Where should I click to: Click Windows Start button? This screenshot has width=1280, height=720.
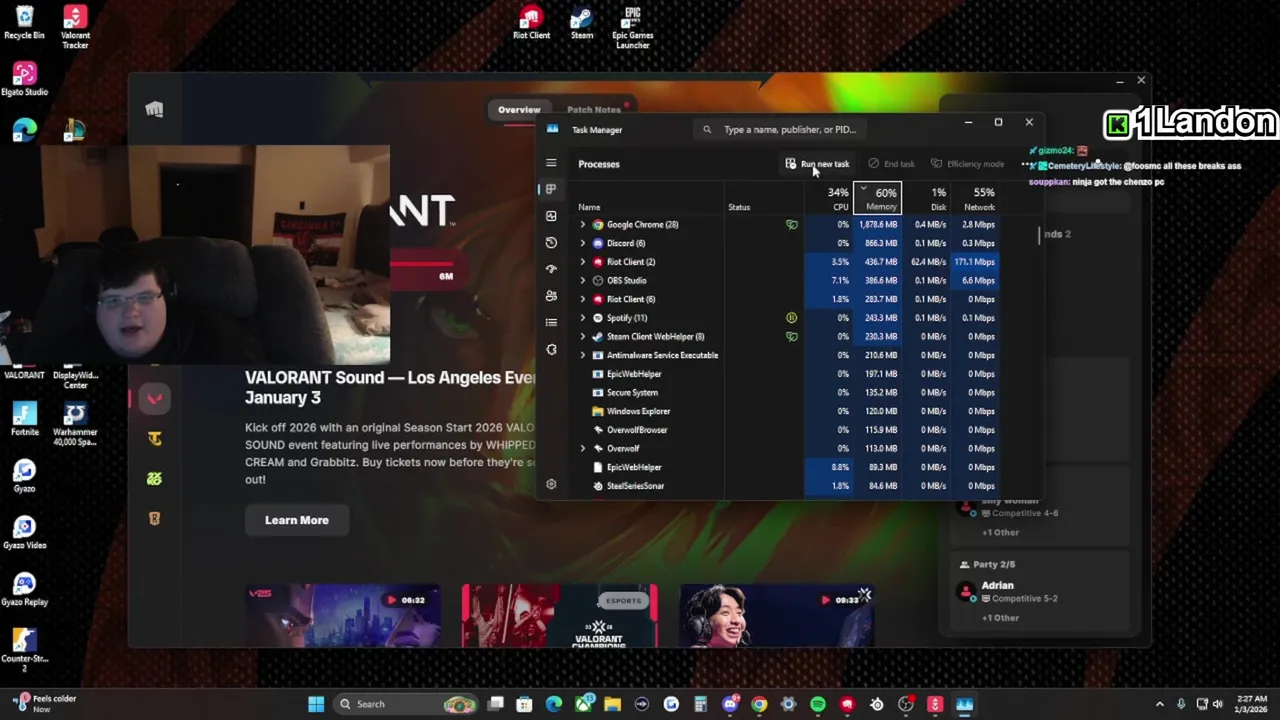316,704
